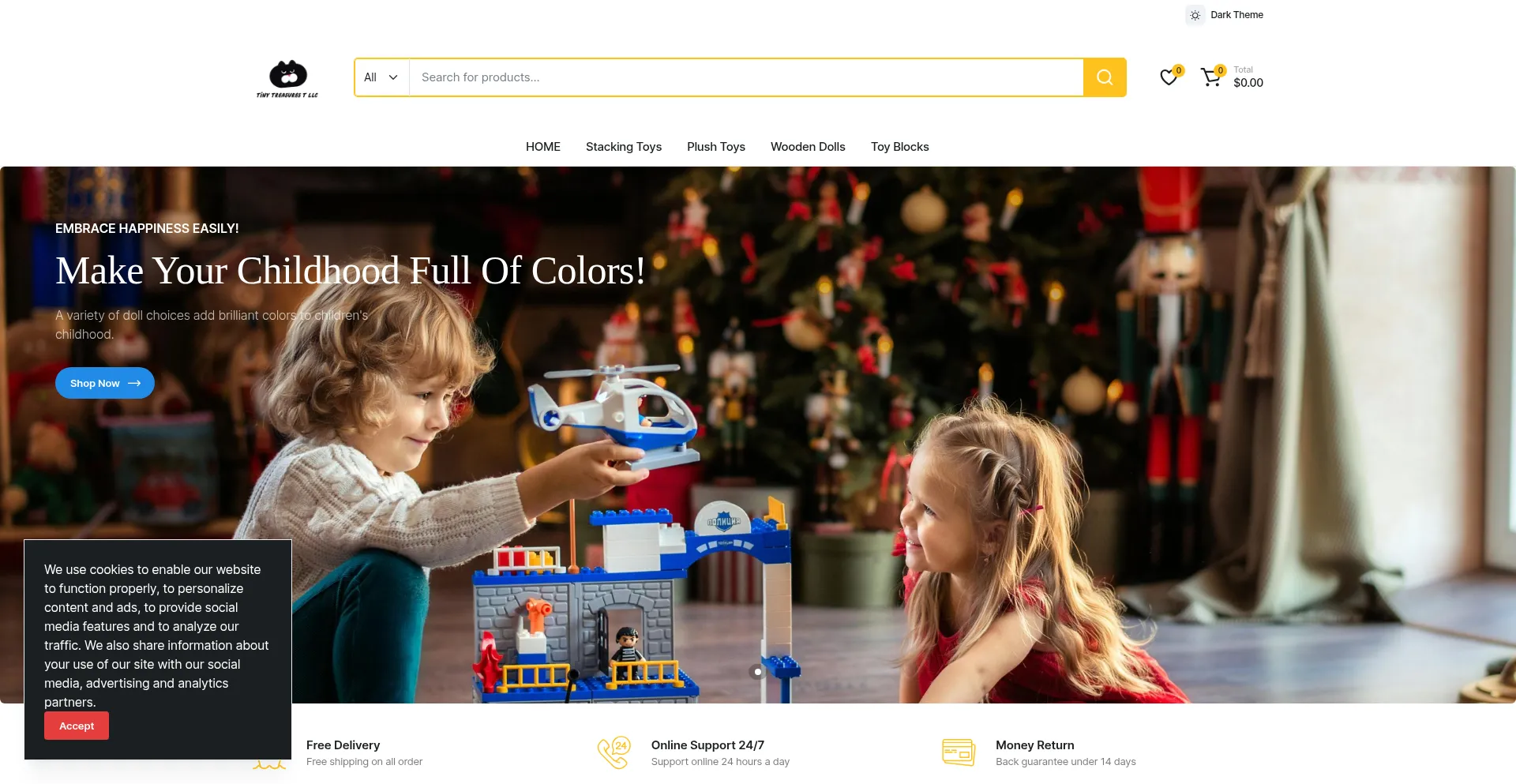Click the Money Return card icon
Image resolution: width=1516 pixels, height=784 pixels.
coord(959,752)
